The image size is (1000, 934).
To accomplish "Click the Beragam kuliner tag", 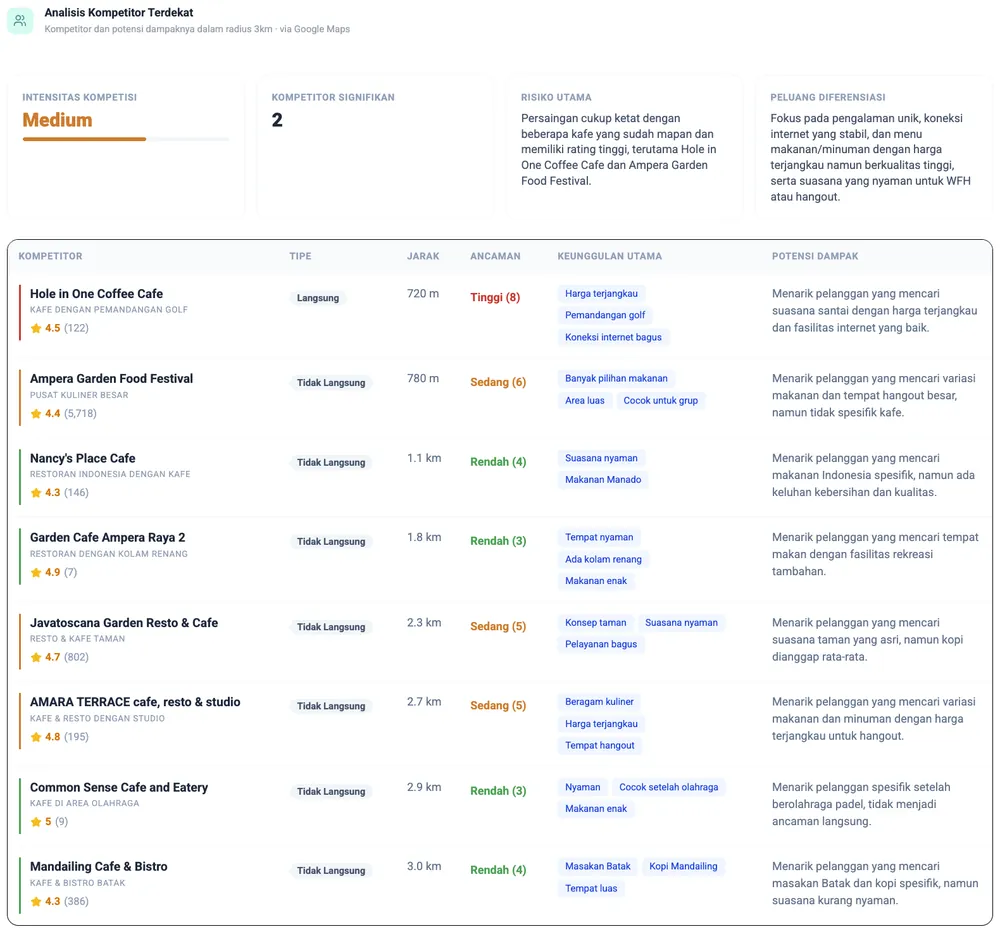I will [x=599, y=702].
